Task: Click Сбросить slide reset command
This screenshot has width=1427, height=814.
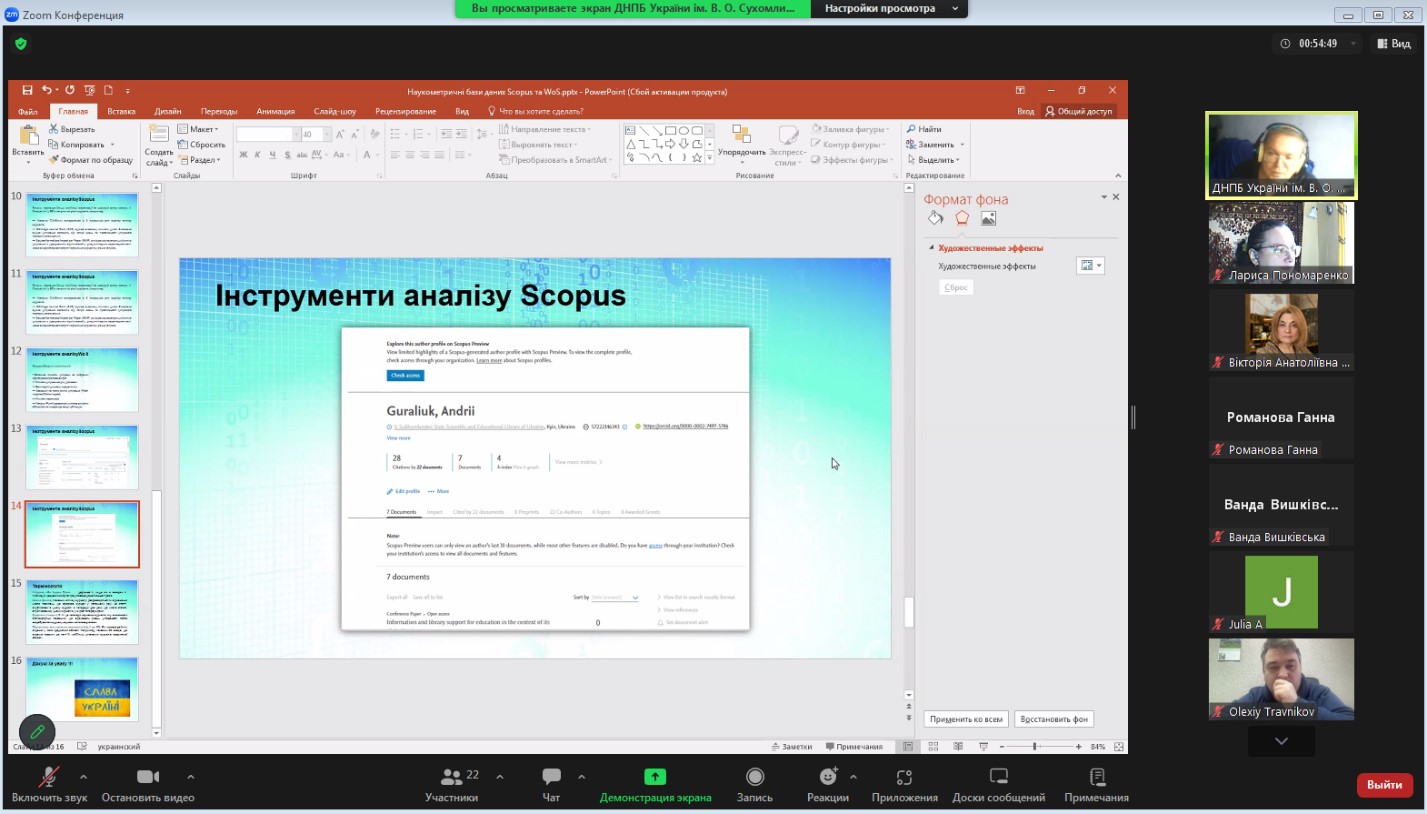Action: point(200,144)
